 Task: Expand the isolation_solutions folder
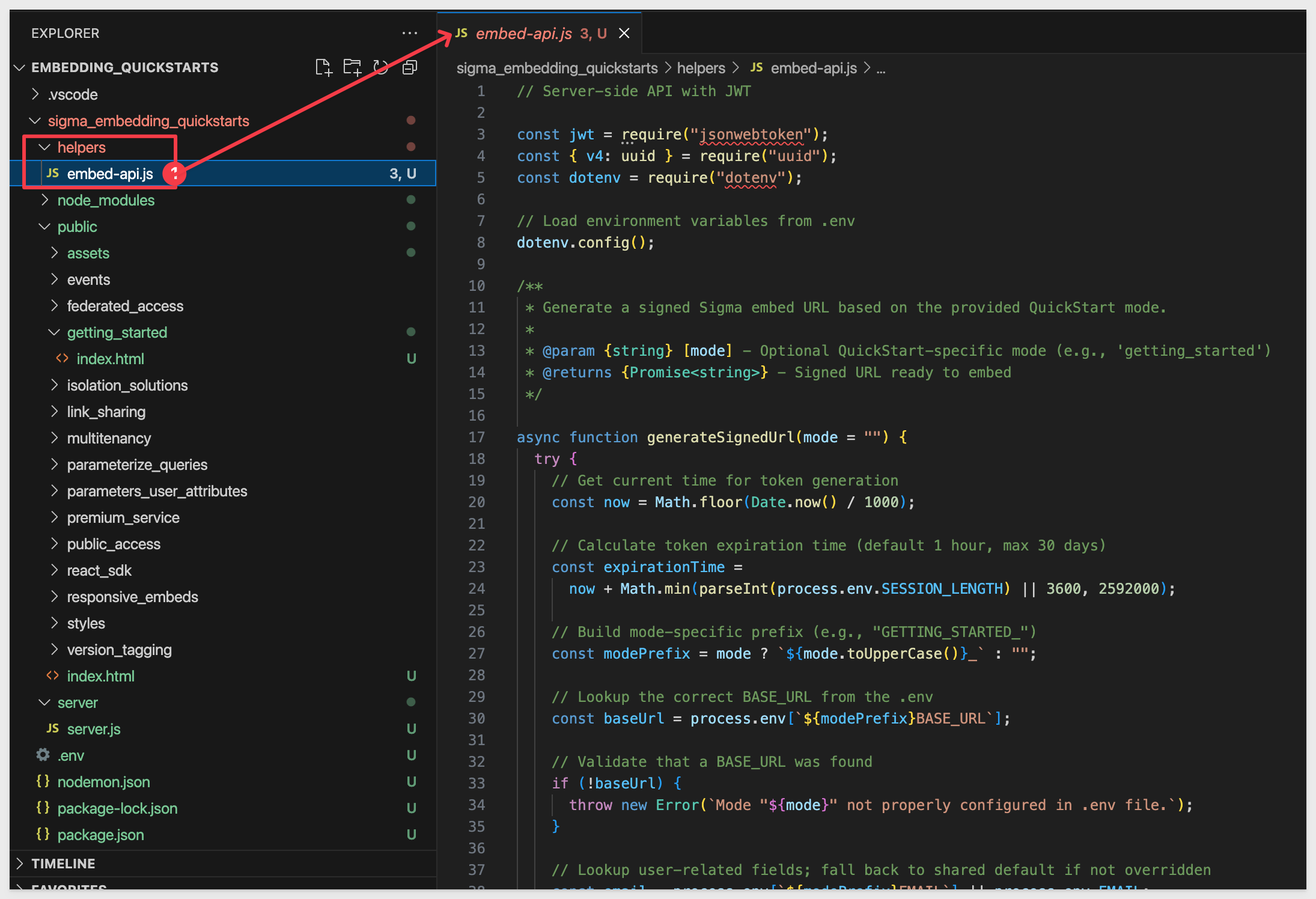[54, 385]
